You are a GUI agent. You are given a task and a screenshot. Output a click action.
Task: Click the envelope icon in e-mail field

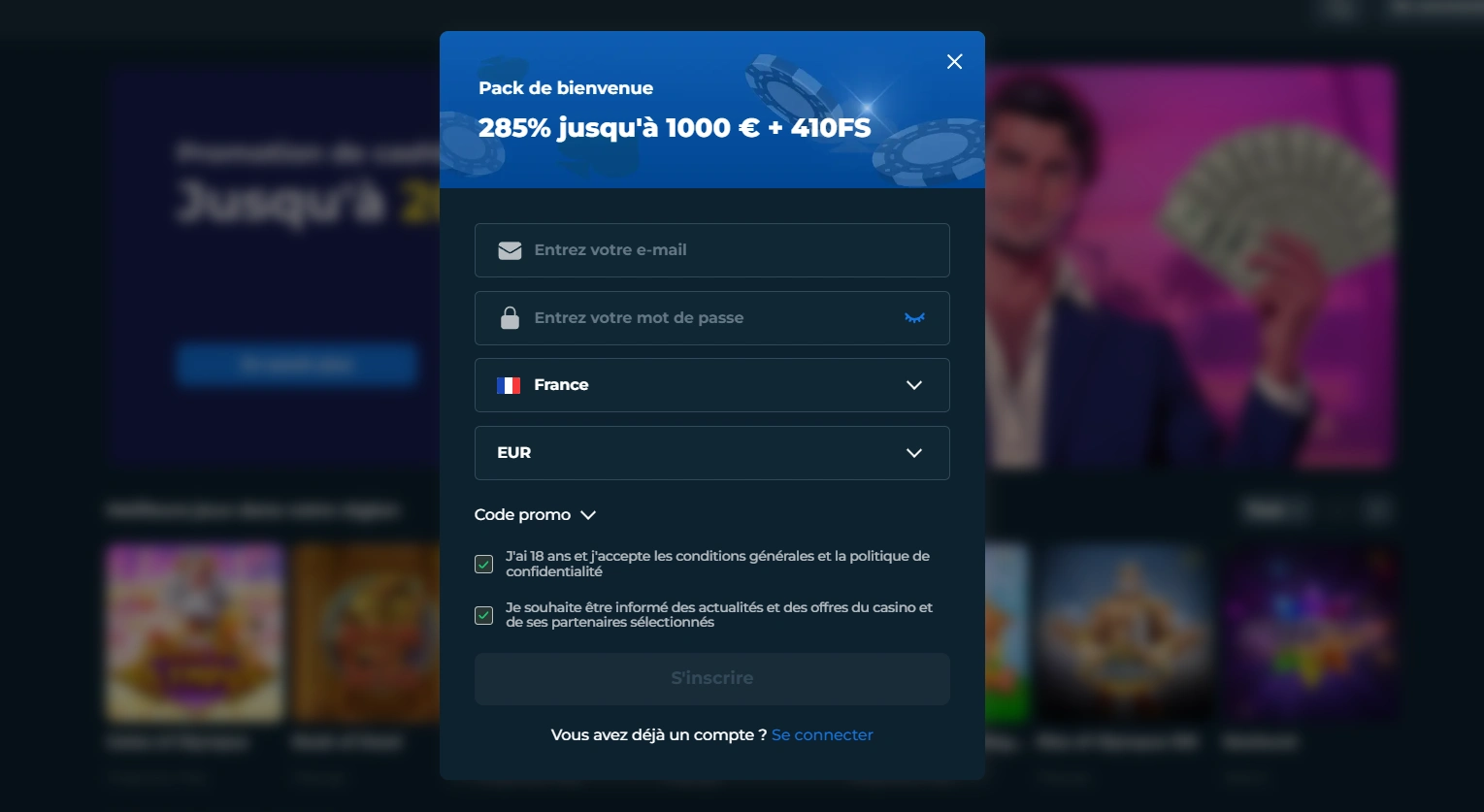(510, 250)
